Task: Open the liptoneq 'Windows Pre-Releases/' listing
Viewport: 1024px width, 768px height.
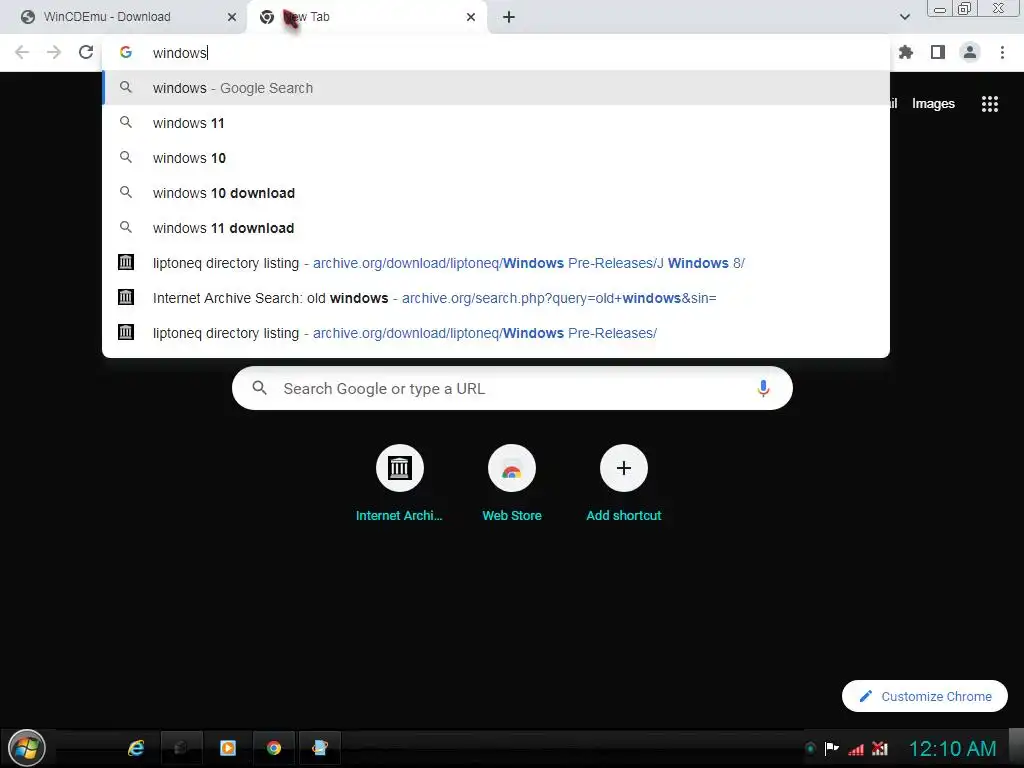Action: [496, 333]
